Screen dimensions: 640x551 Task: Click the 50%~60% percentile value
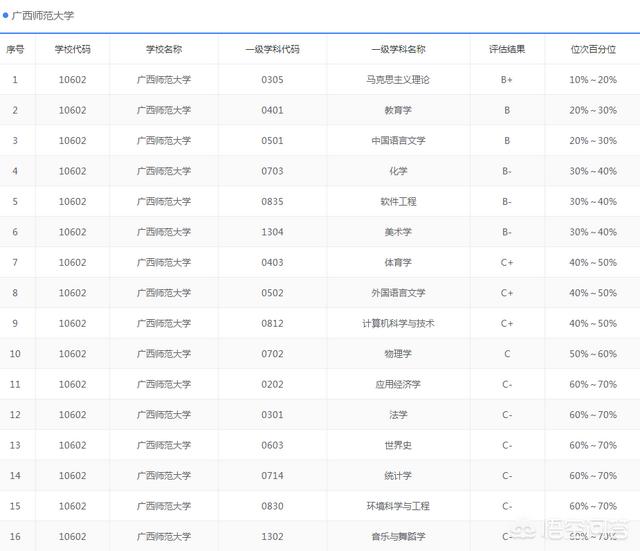click(x=593, y=354)
